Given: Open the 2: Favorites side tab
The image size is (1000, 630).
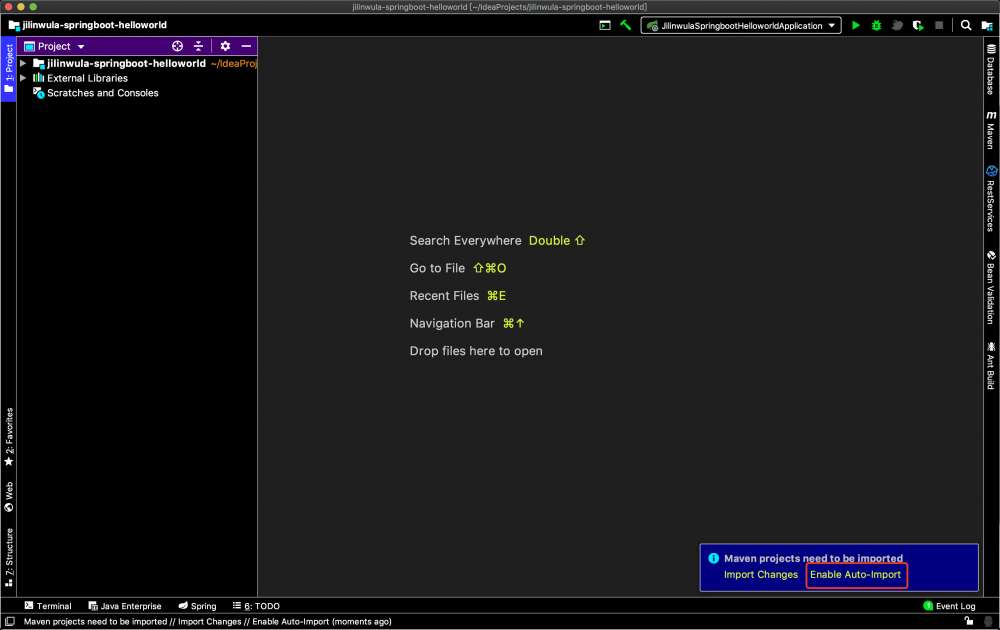Looking at the screenshot, I should (9, 437).
